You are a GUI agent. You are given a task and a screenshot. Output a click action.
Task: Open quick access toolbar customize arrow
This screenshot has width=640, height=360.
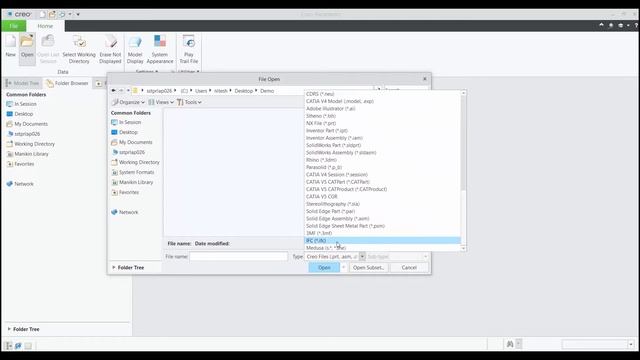pyautogui.click(x=78, y=14)
